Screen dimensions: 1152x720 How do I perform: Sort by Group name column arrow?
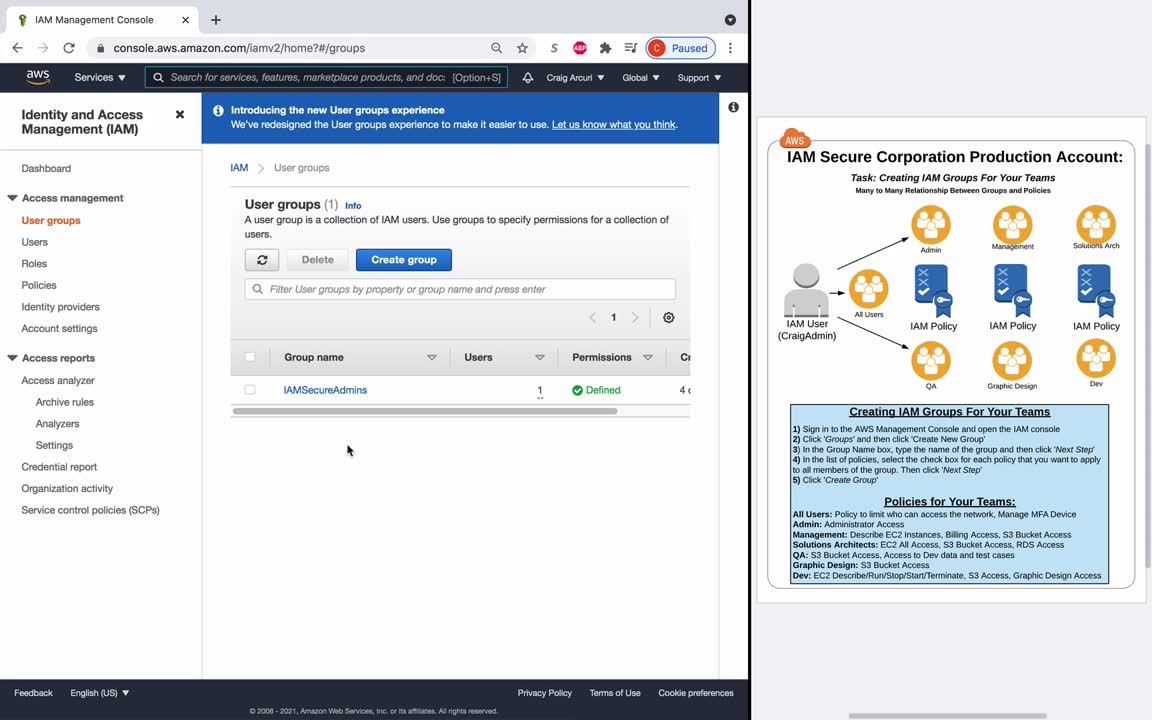click(x=432, y=357)
